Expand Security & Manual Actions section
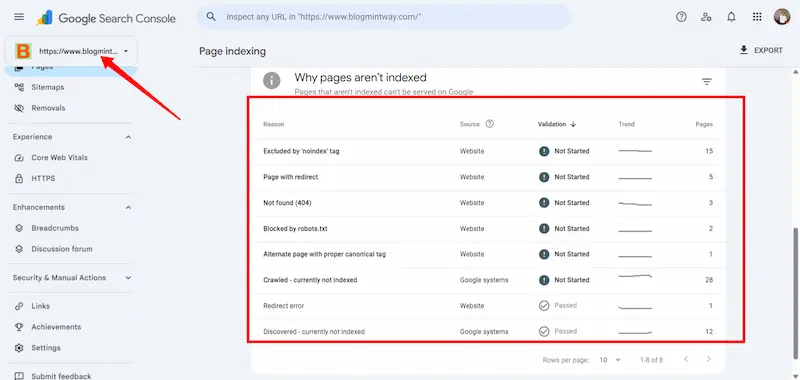This screenshot has width=800, height=380. pos(128,278)
